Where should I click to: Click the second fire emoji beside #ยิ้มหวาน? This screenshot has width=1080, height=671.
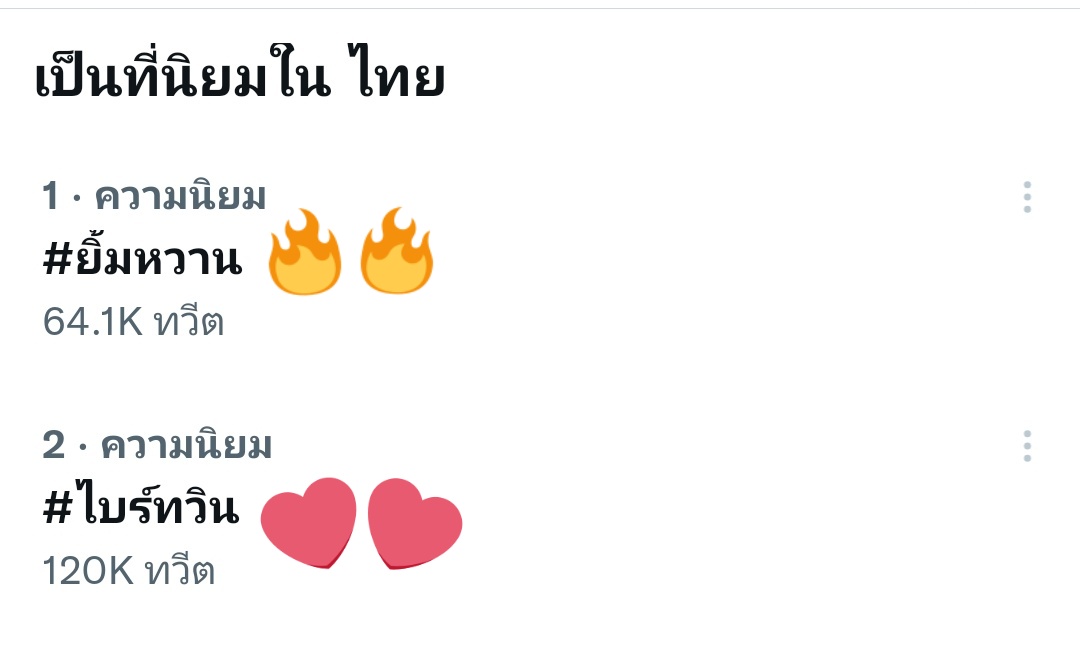397,251
